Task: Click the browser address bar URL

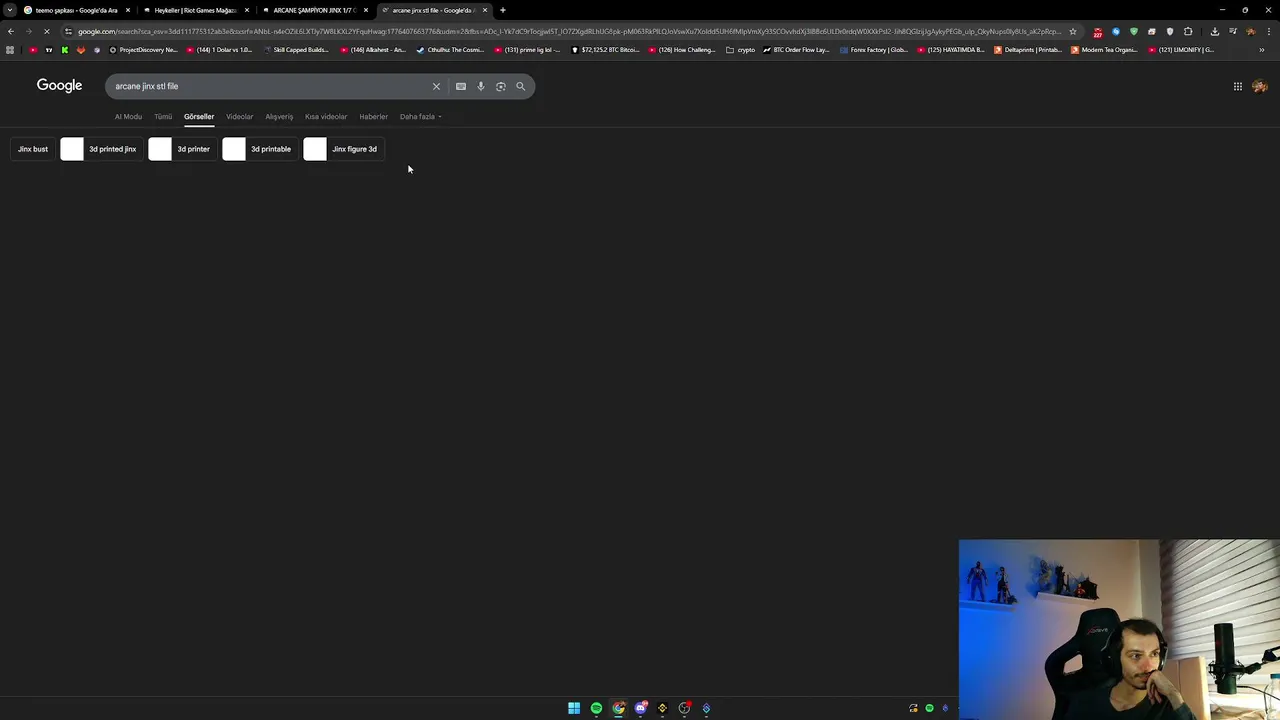Action: pyautogui.click(x=570, y=31)
